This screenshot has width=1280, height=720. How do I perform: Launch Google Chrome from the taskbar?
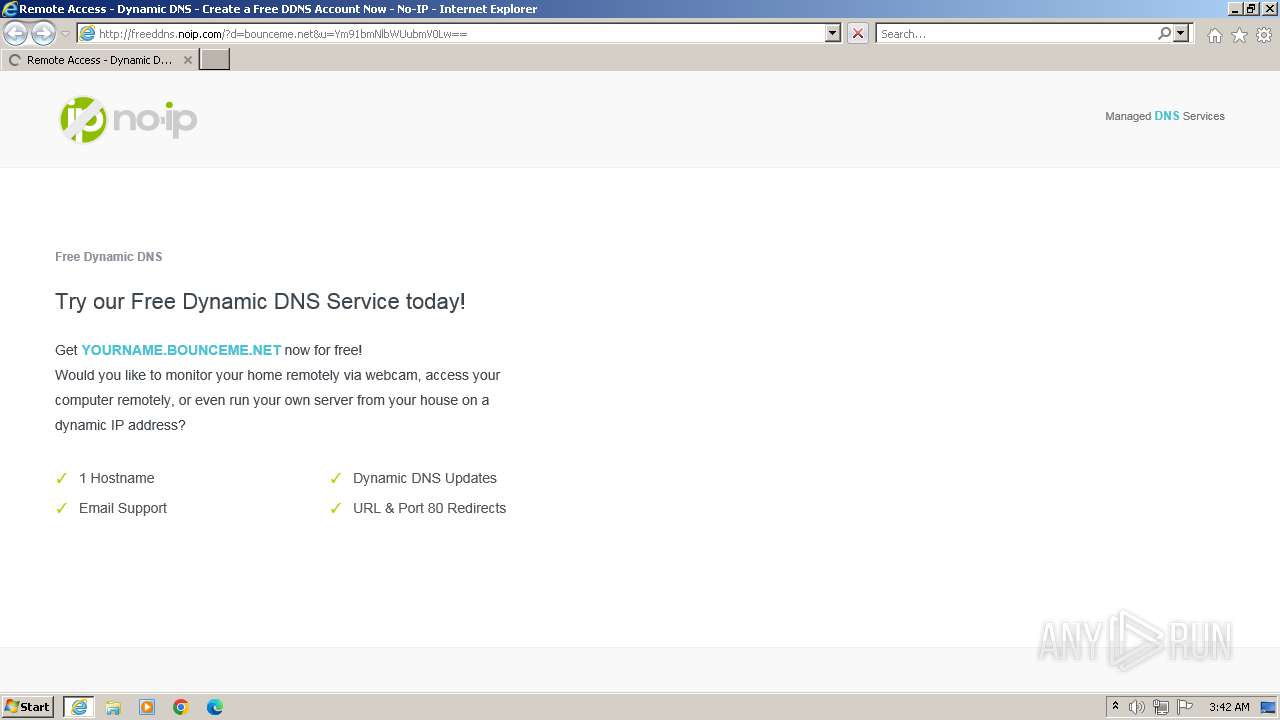[x=181, y=707]
